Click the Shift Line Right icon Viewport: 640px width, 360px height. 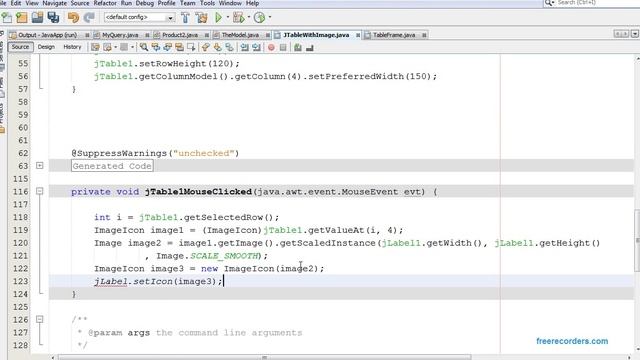pyautogui.click(x=256, y=47)
